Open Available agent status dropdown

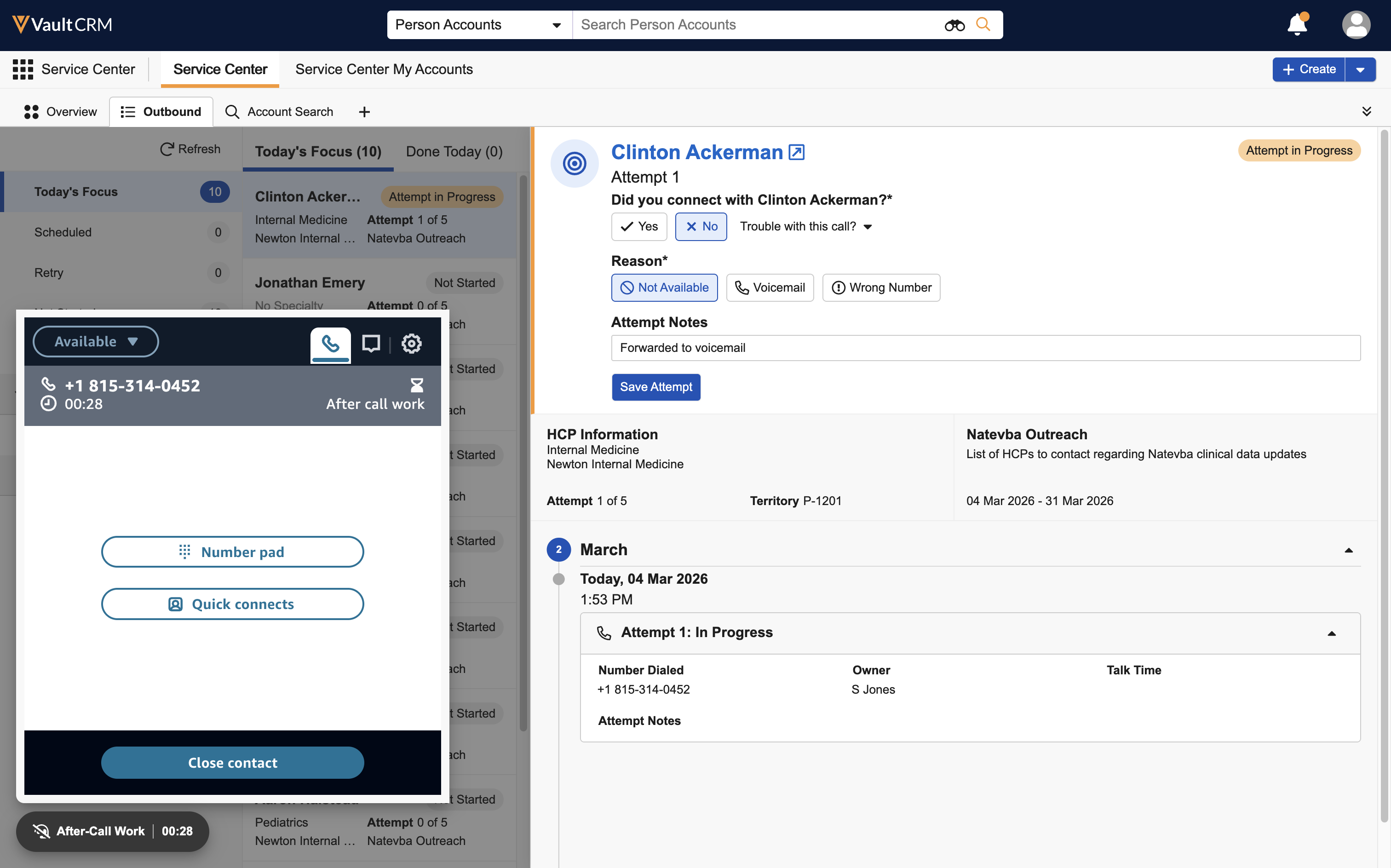96,342
